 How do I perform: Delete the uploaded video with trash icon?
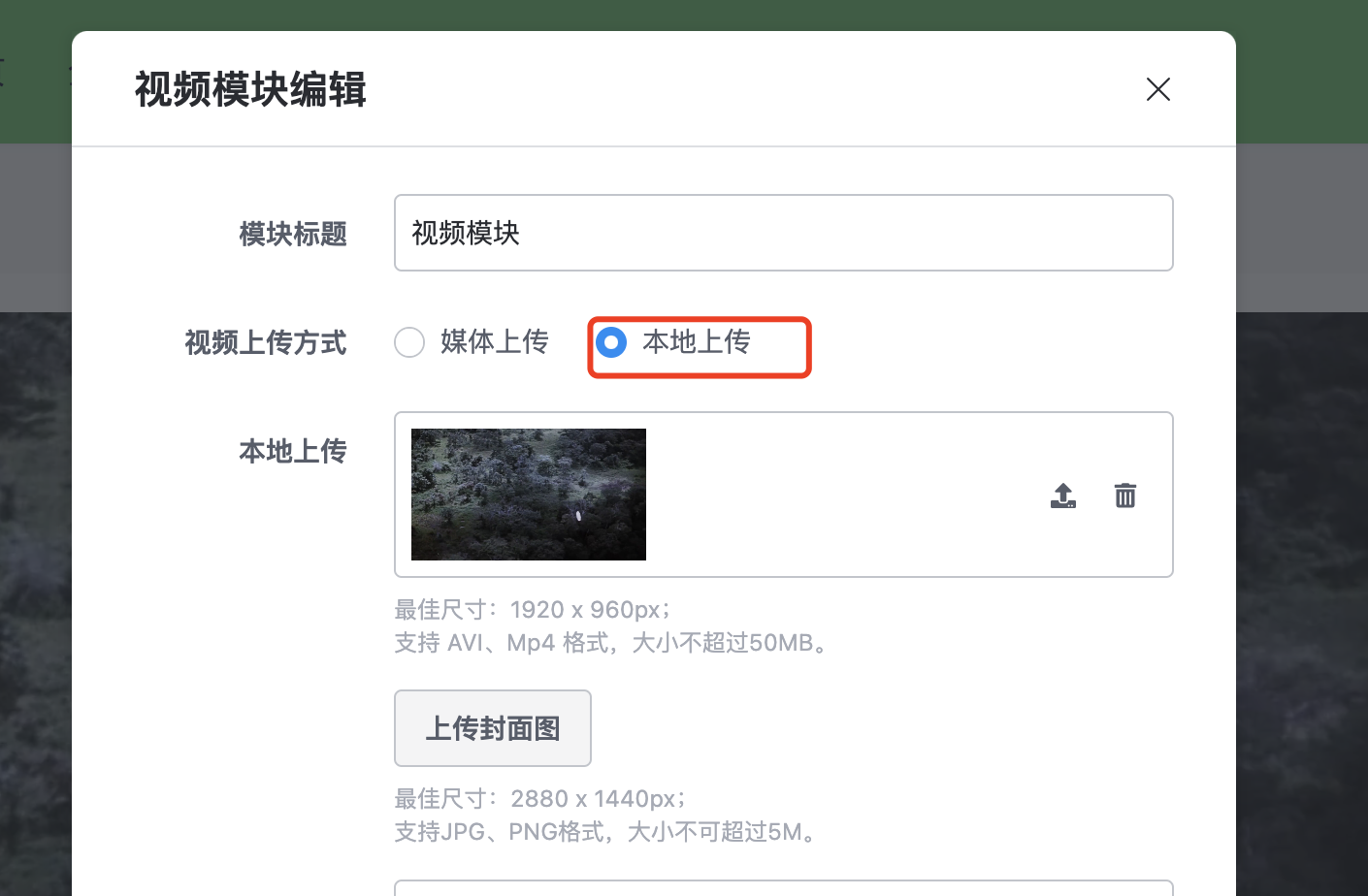1125,496
